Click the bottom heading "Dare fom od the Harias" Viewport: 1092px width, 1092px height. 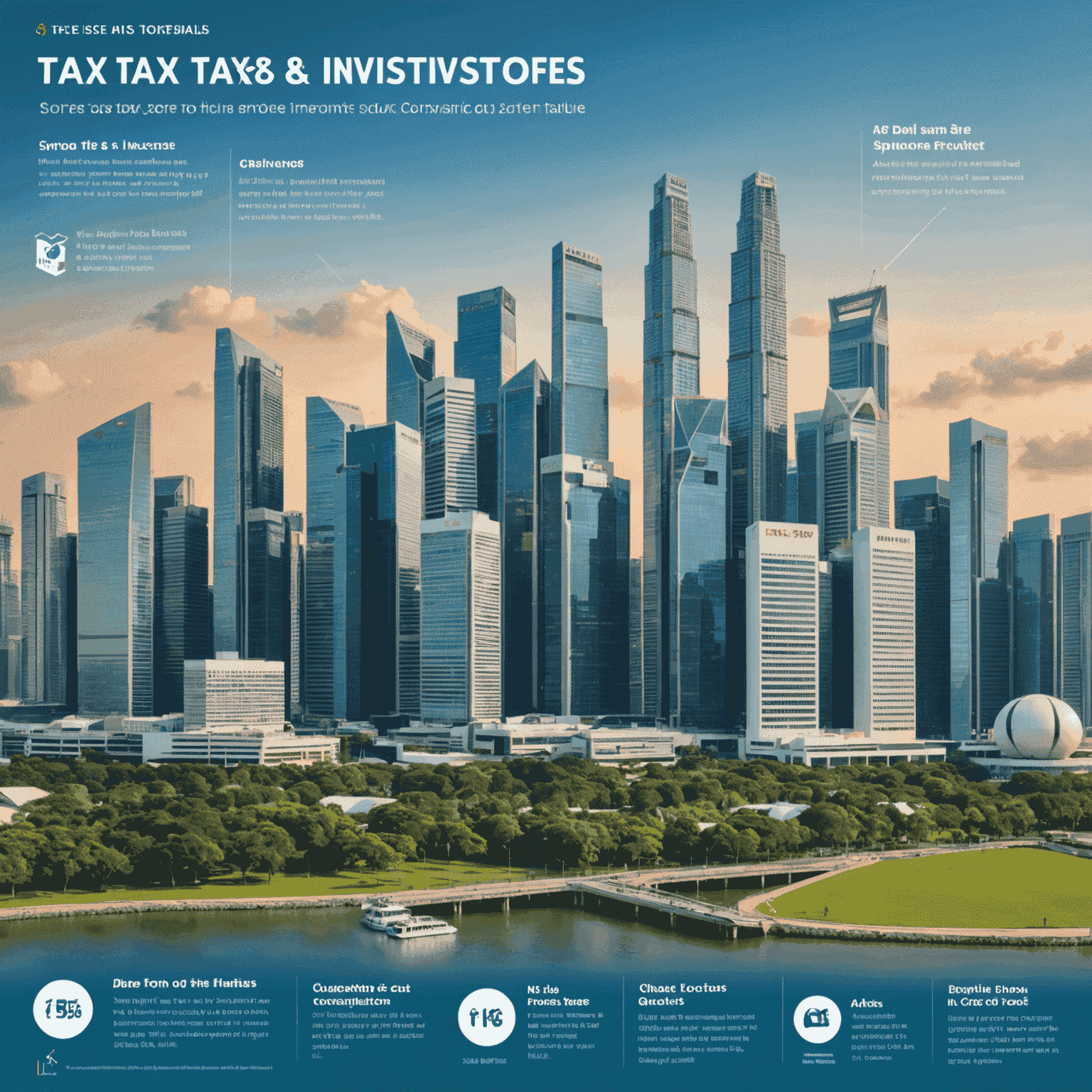click(x=184, y=983)
